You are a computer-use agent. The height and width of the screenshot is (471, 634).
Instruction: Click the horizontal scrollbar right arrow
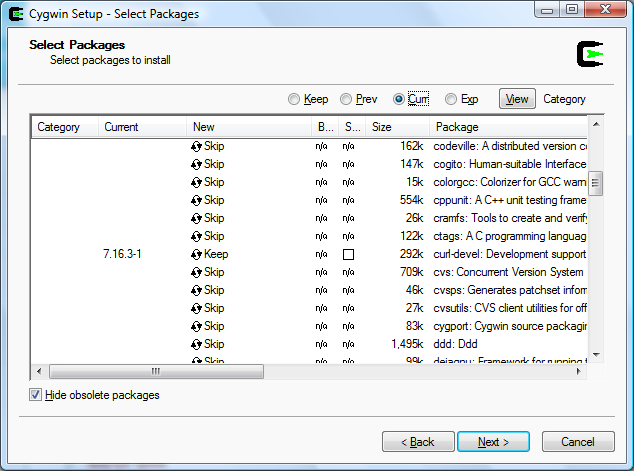coord(577,371)
